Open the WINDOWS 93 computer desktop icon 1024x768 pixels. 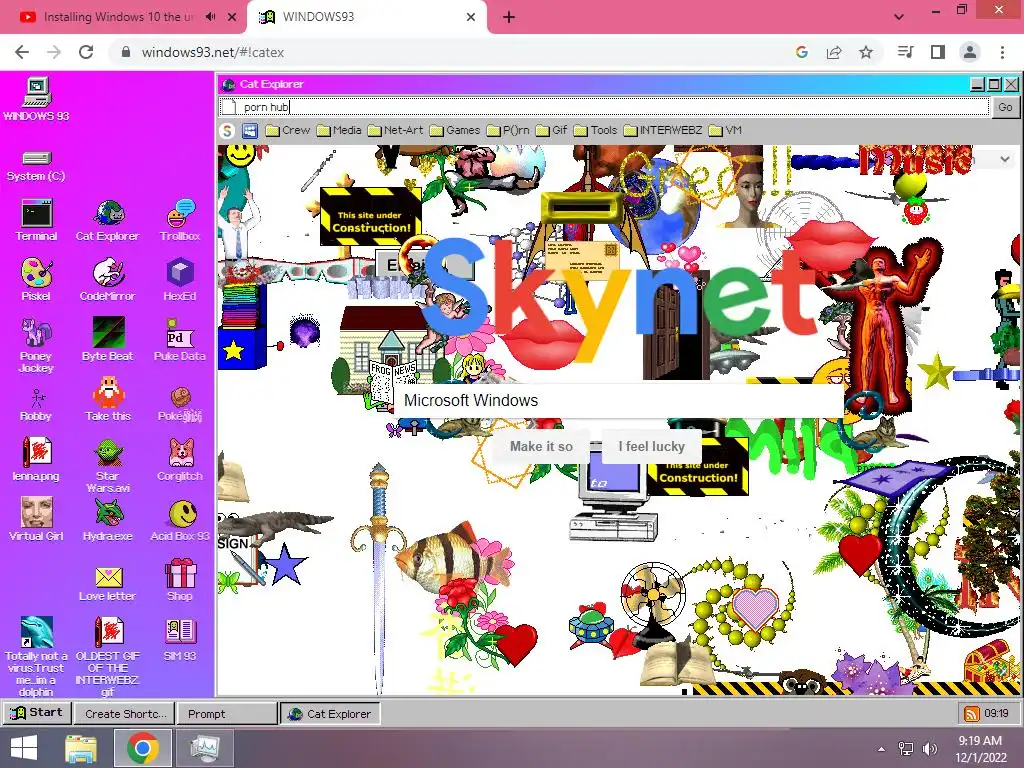pos(36,99)
